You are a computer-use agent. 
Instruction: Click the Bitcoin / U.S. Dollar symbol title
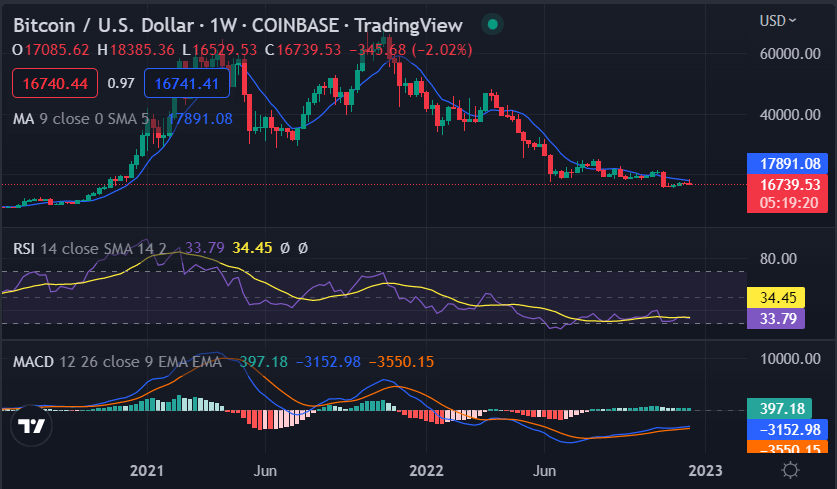[x=104, y=25]
